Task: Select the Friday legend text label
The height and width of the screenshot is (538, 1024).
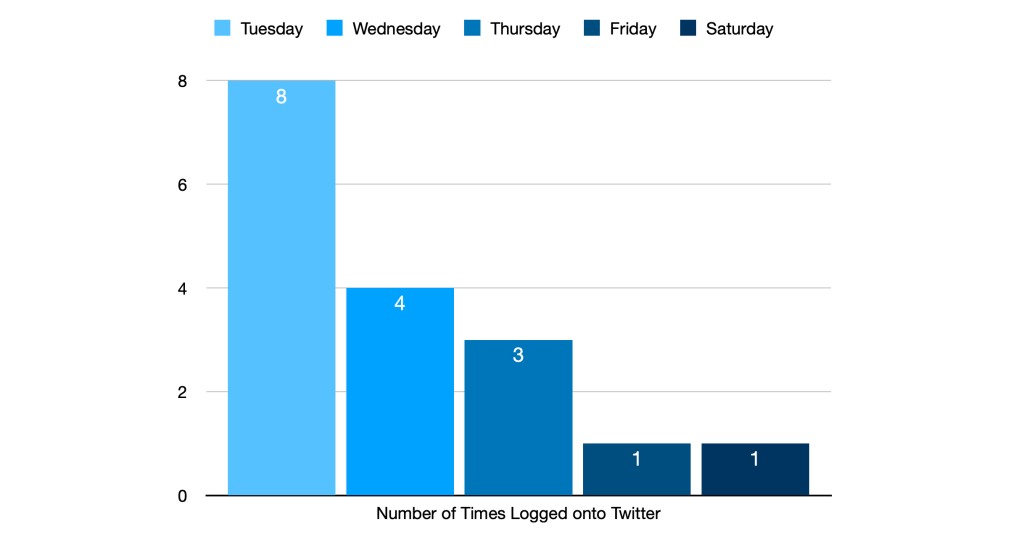Action: coord(633,29)
